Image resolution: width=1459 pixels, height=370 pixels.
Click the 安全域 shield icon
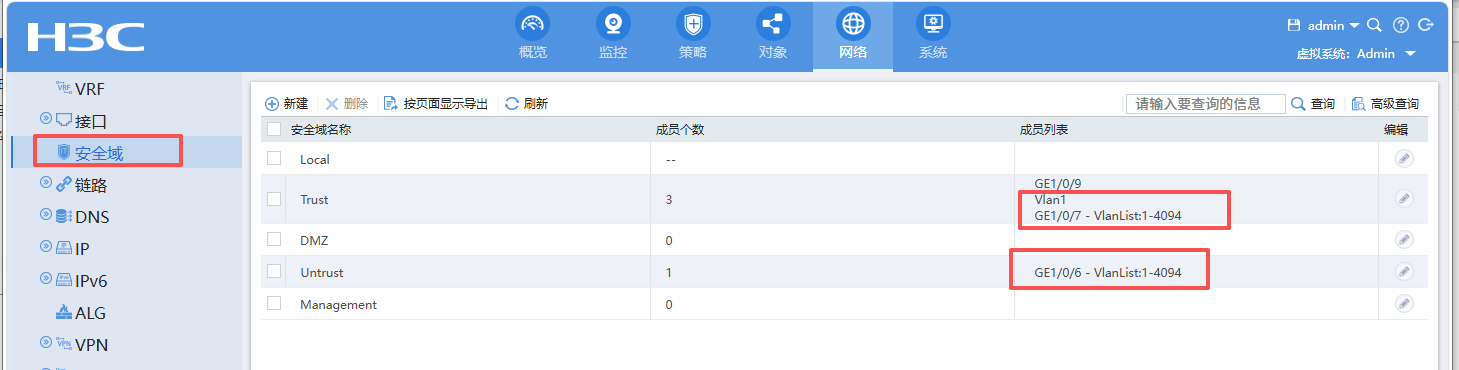pos(63,152)
